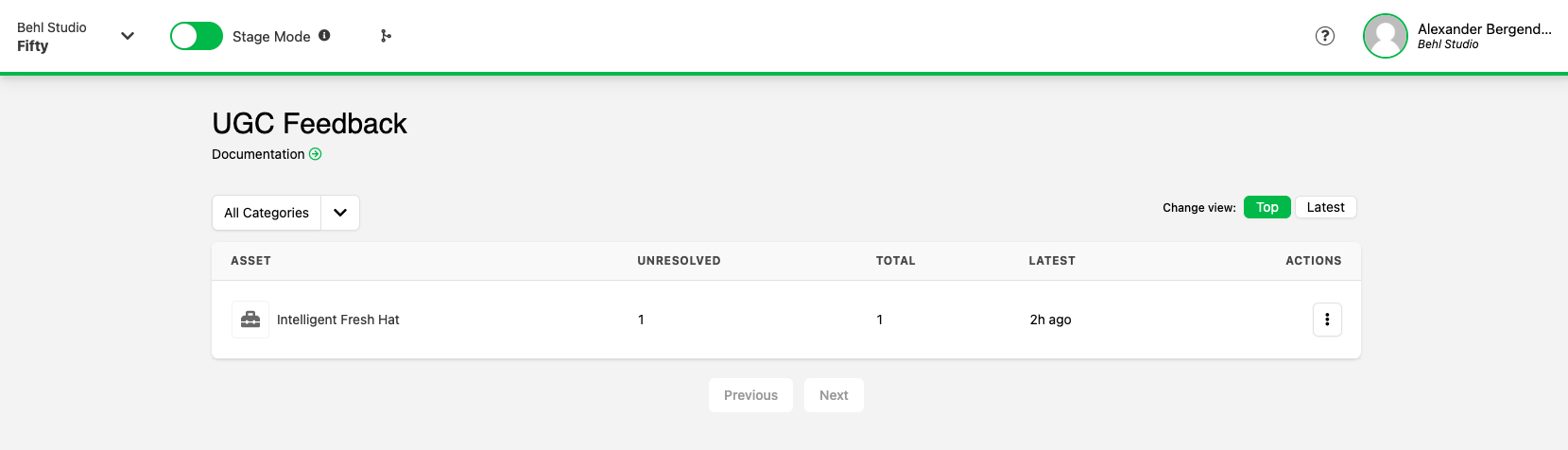Image resolution: width=1568 pixels, height=450 pixels.
Task: Expand the Behl Studio Fifty project switcher
Action: pyautogui.click(x=128, y=36)
